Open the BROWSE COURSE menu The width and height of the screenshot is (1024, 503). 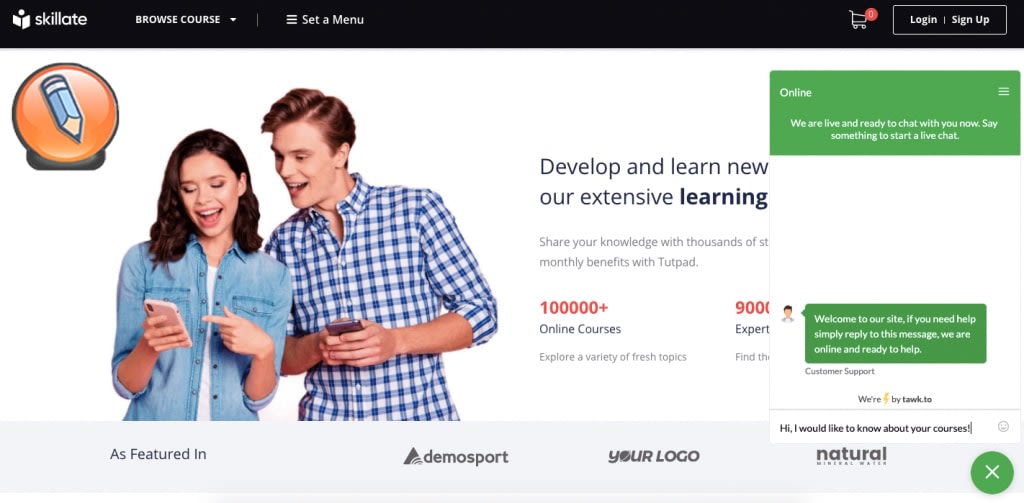pos(185,20)
